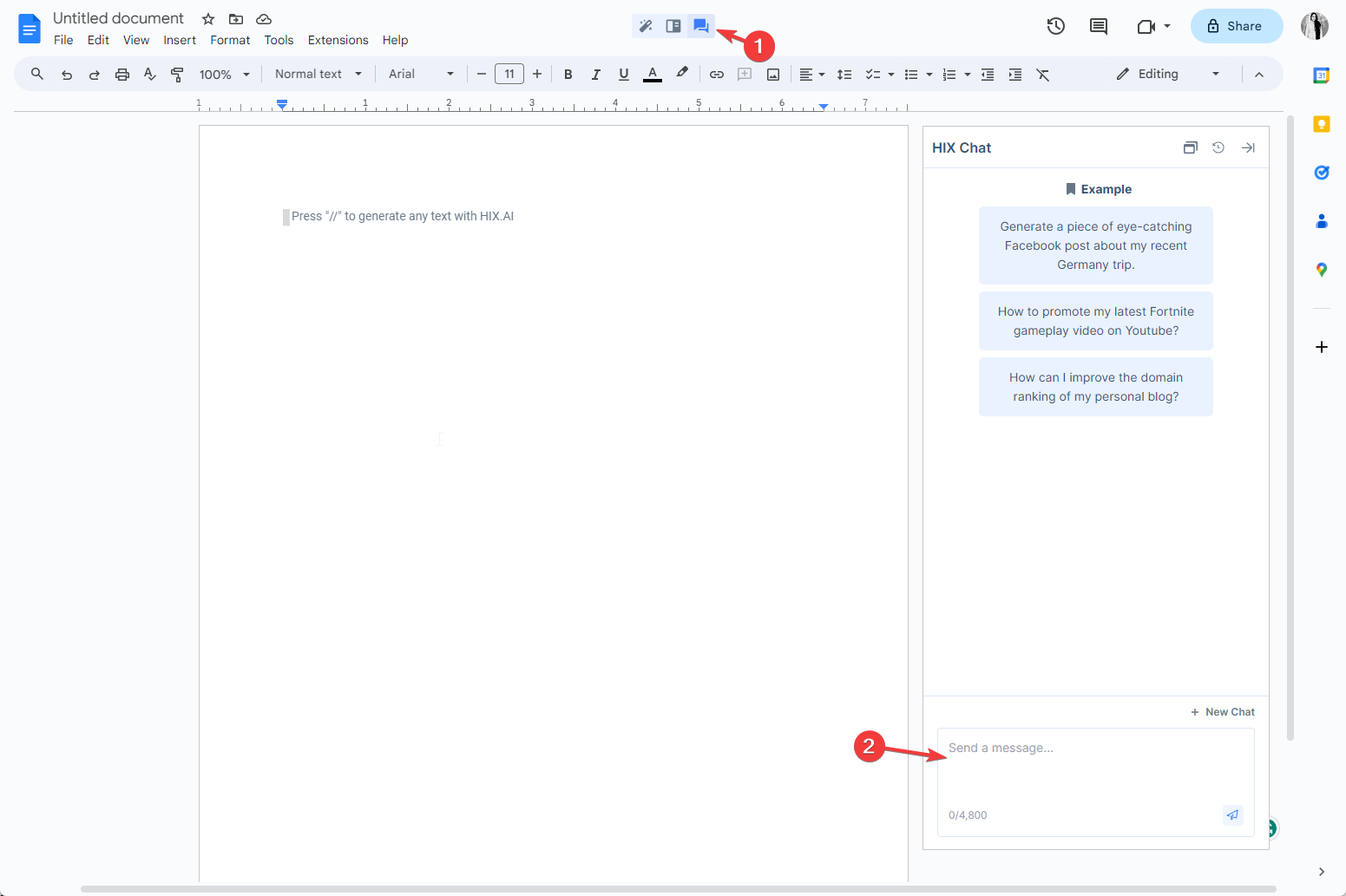Screen dimensions: 1346x896
Task: Choose the domain ranking blog example
Action: tap(1096, 387)
